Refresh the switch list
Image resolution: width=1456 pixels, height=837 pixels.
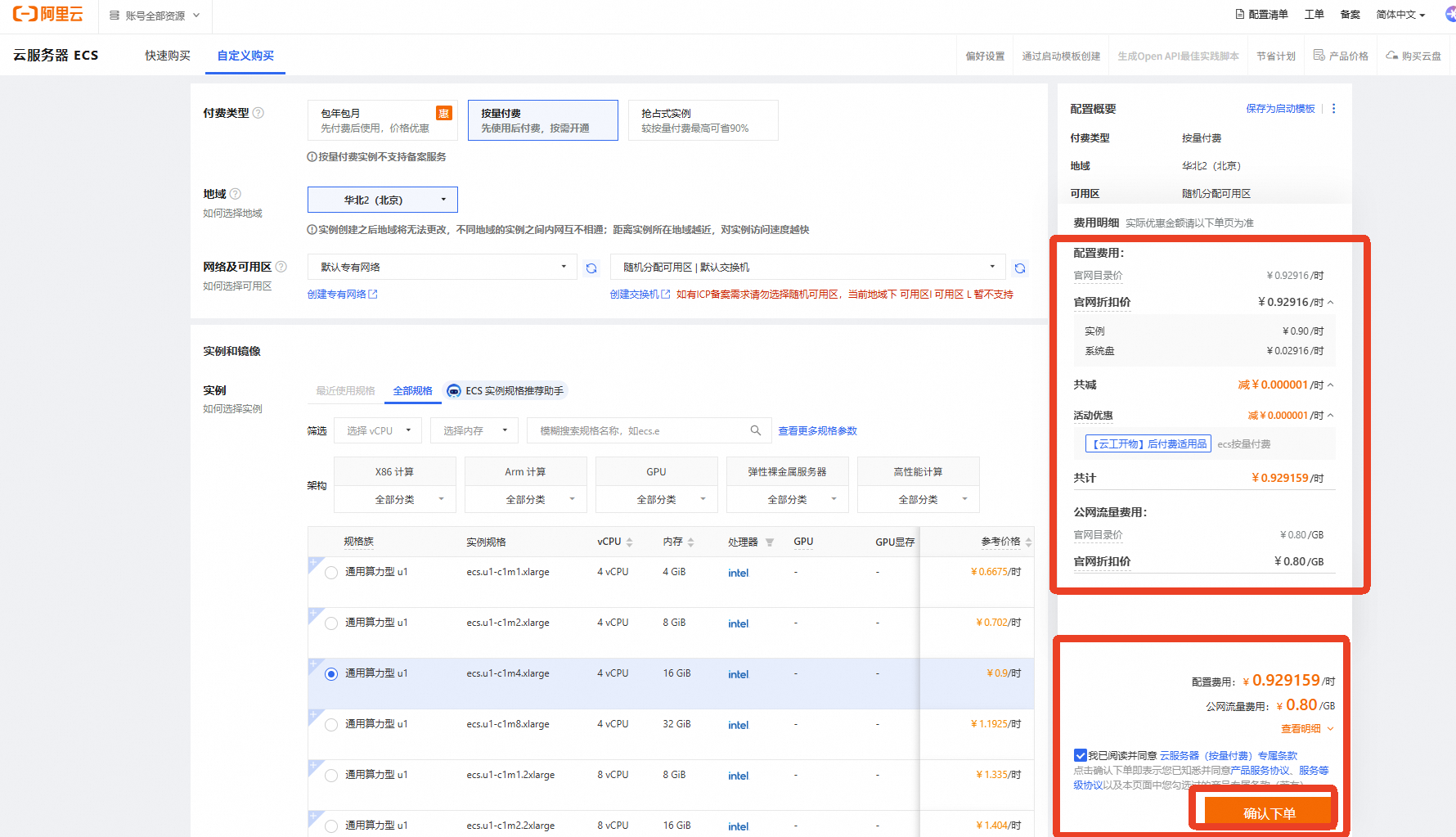pyautogui.click(x=1020, y=268)
